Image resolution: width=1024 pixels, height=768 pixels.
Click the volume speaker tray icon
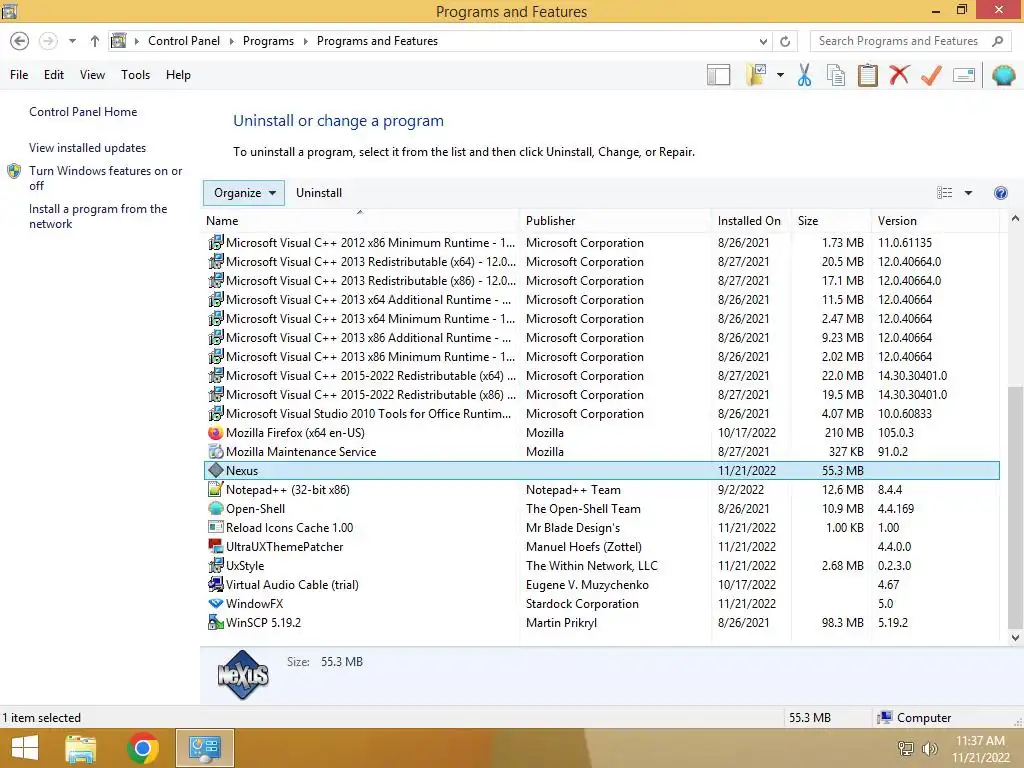(x=929, y=748)
